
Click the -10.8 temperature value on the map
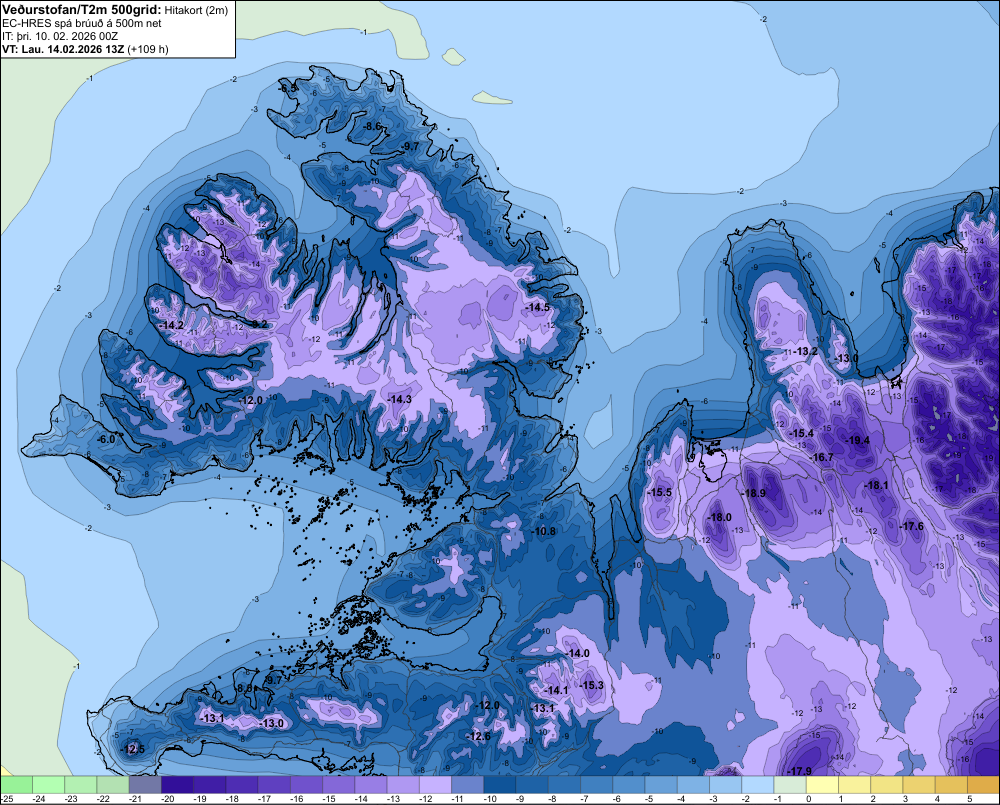click(x=543, y=531)
